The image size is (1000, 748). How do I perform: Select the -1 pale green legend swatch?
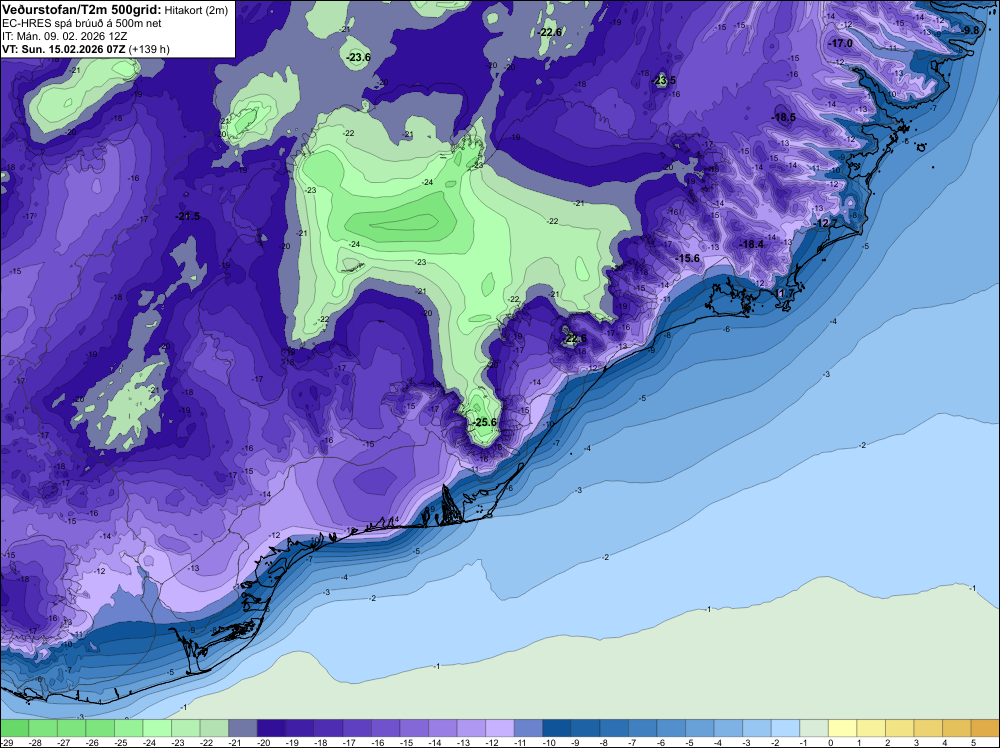coord(814,728)
